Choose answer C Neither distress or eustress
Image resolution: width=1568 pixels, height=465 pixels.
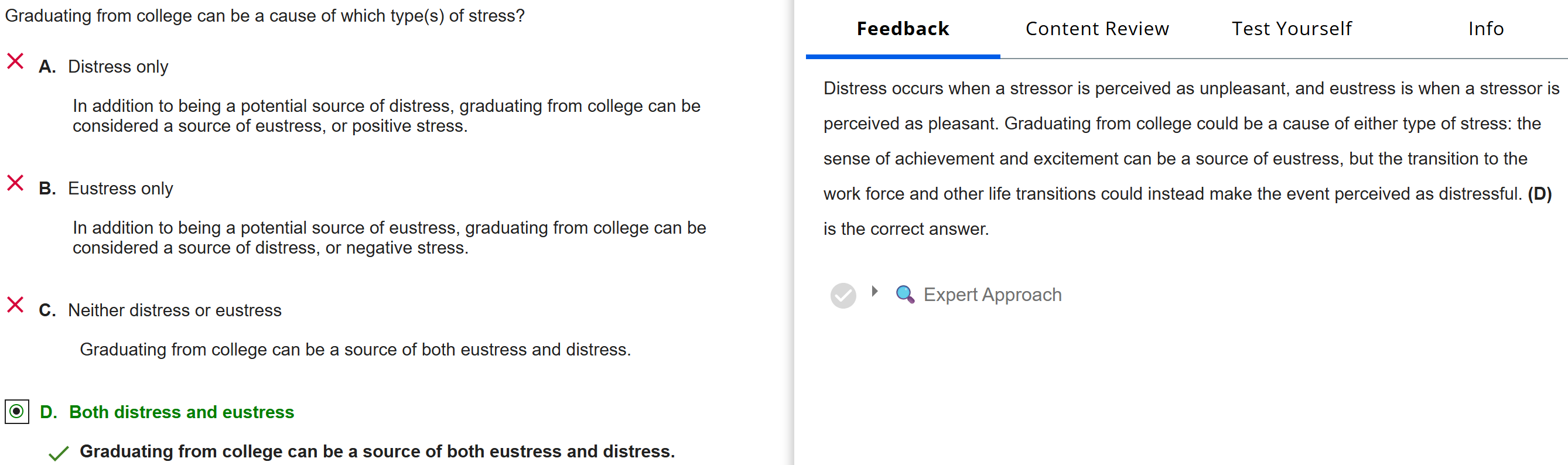(174, 310)
